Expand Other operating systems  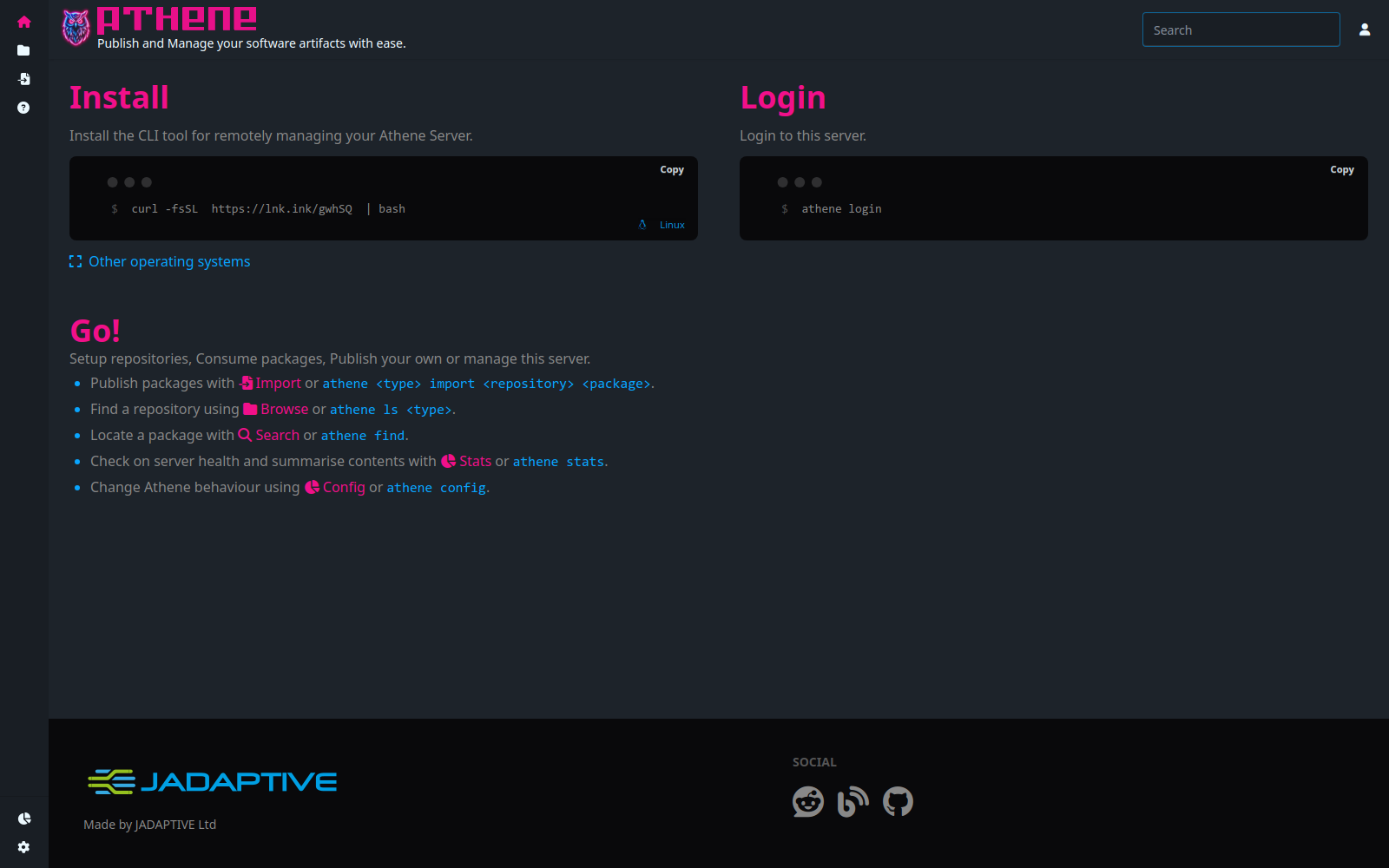[160, 261]
